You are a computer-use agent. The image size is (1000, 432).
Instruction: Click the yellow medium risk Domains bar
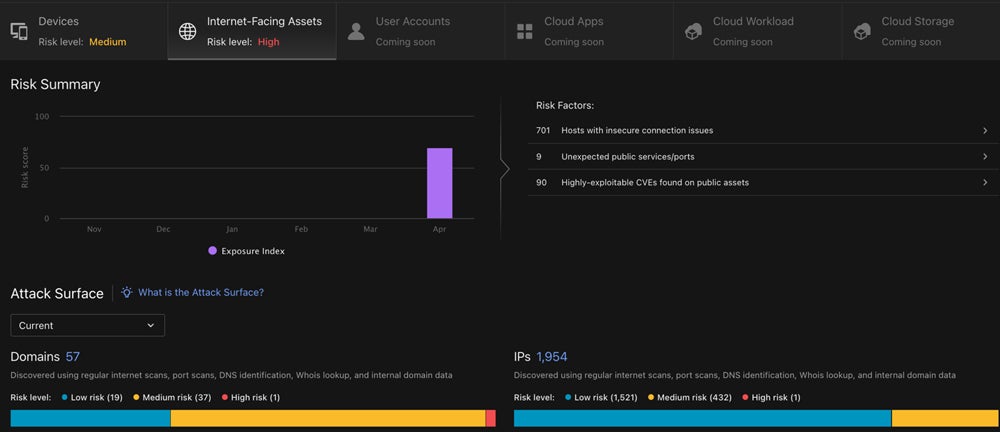(327, 418)
